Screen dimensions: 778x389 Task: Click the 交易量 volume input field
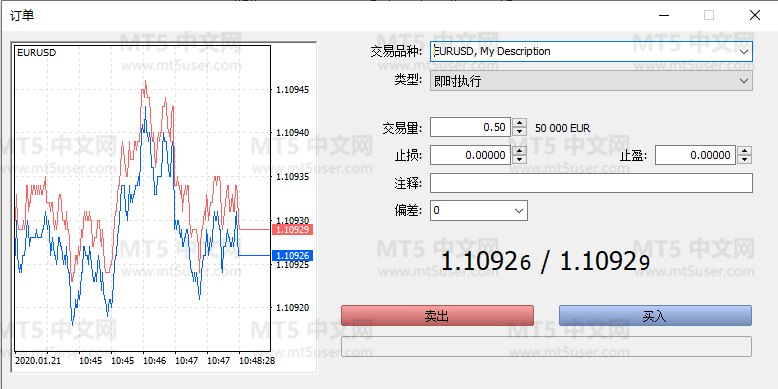click(470, 127)
